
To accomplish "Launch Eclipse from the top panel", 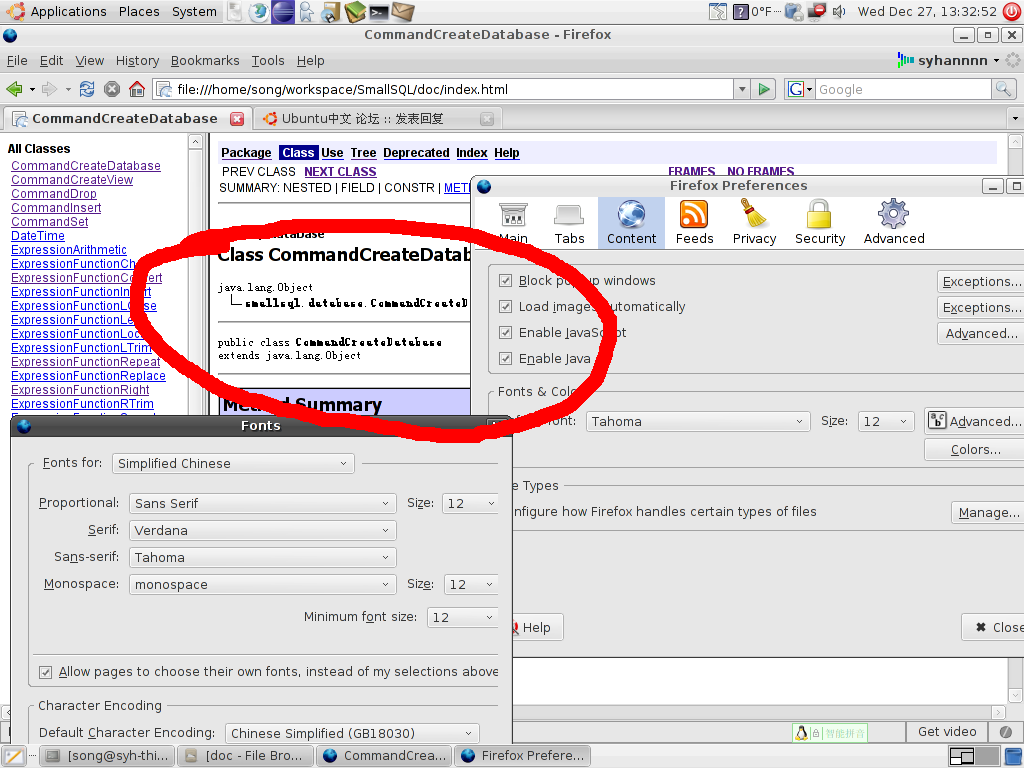I will pos(283,12).
